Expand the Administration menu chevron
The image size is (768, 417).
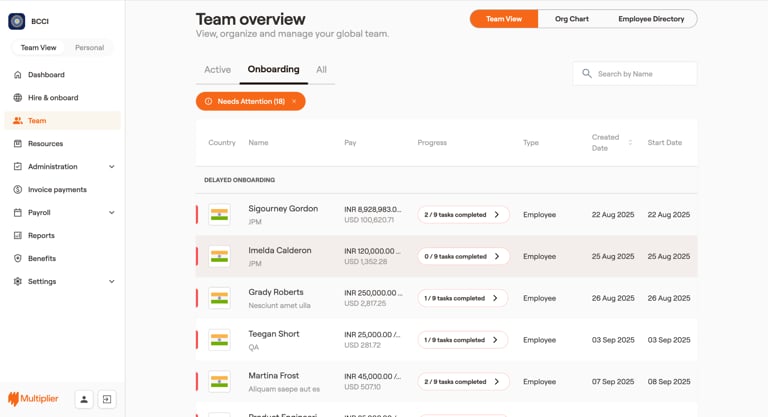click(x=112, y=167)
